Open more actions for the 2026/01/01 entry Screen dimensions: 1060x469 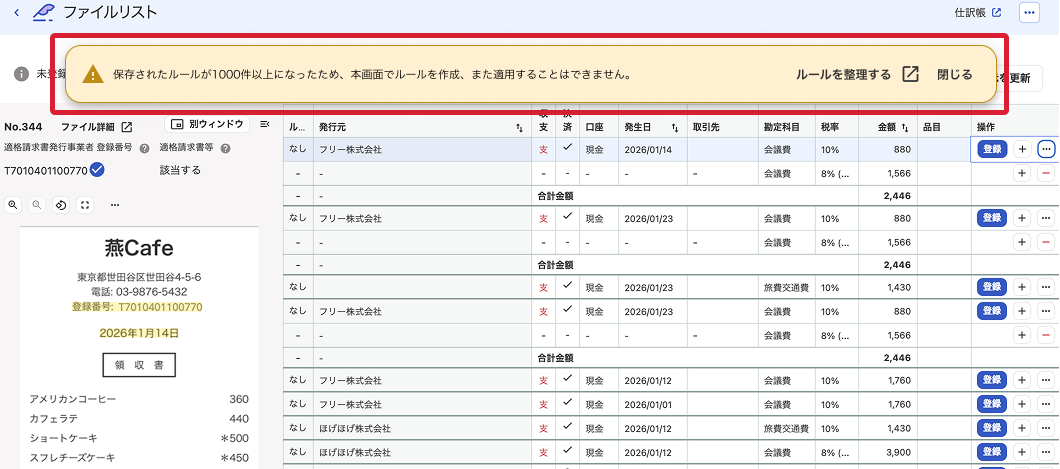click(1046, 404)
